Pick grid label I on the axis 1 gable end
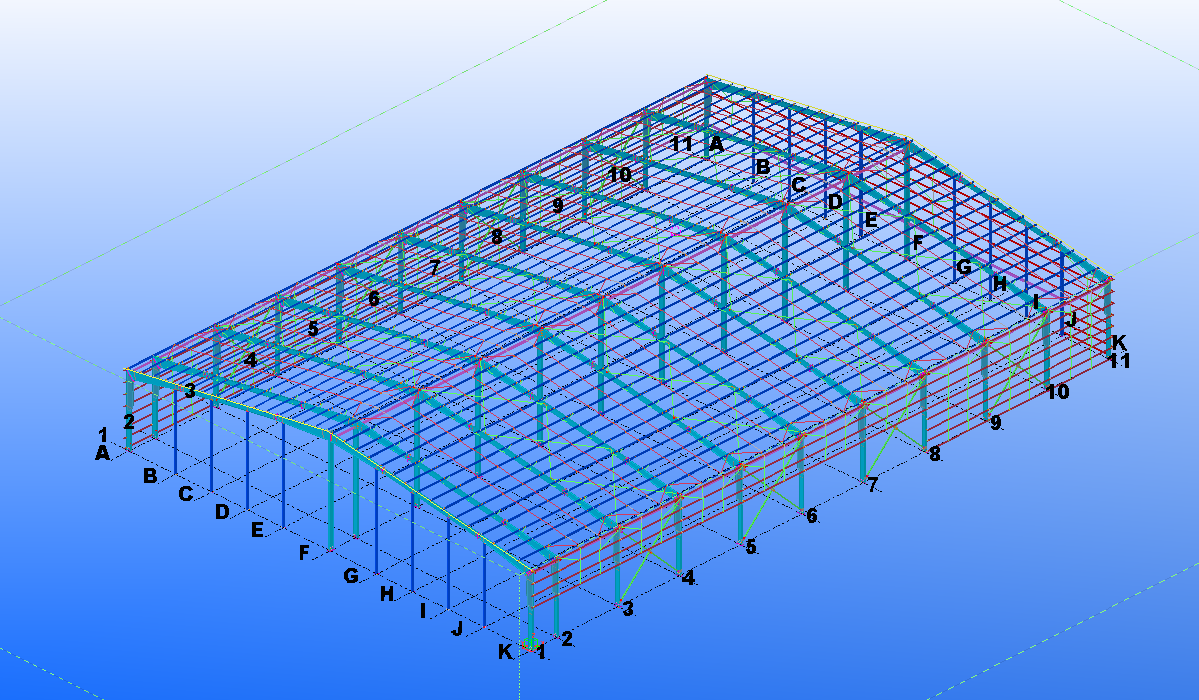This screenshot has width=1199, height=700. [x=423, y=610]
